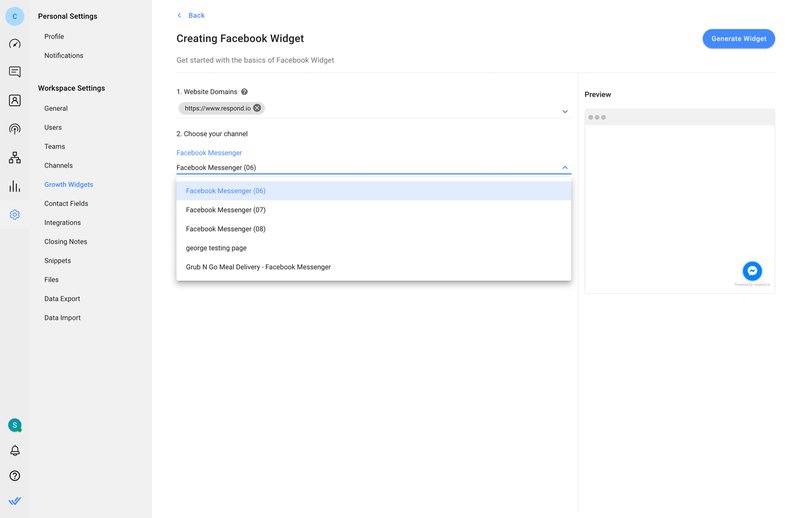
Task: Open Teams settings
Action: tap(55, 146)
